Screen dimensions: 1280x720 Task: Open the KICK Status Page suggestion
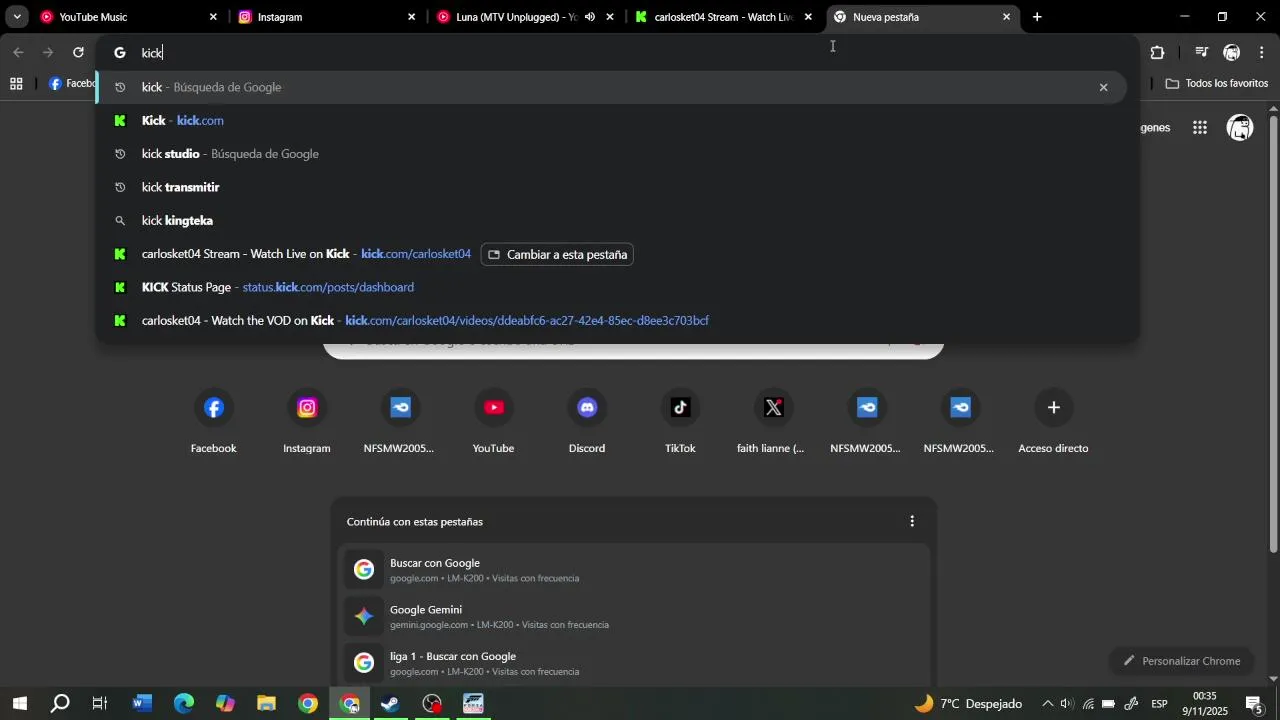(x=612, y=287)
